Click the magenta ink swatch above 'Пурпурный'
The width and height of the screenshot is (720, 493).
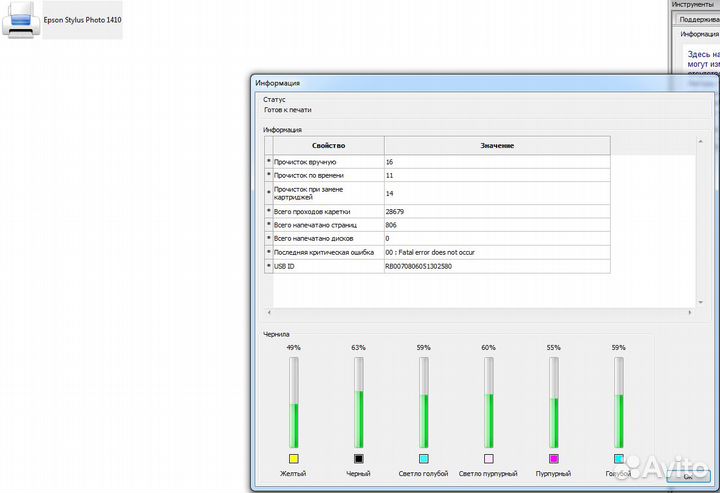(554, 459)
